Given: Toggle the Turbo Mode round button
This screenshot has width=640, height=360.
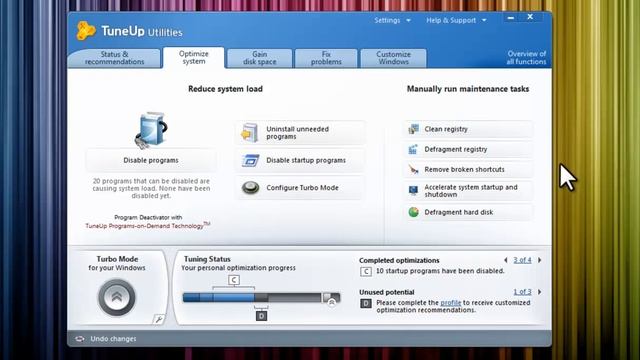Looking at the screenshot, I should 117,297.
